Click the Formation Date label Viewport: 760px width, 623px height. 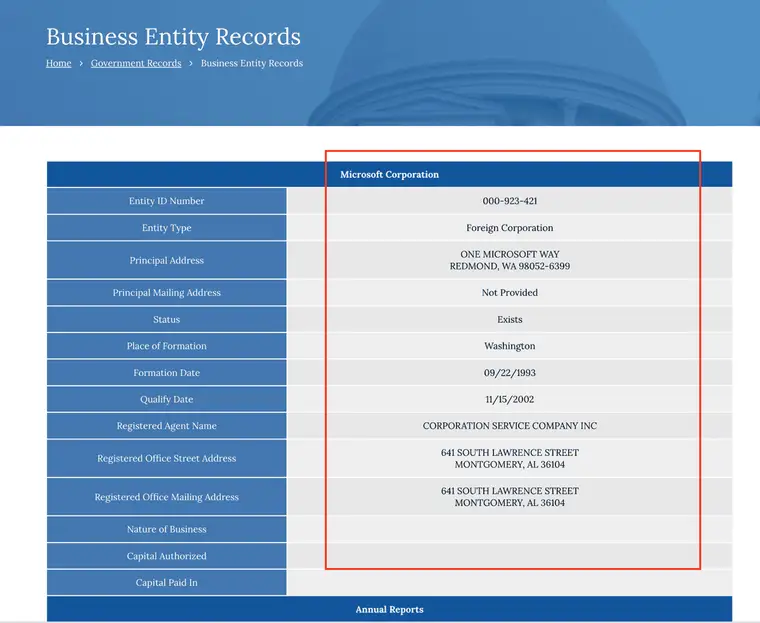[x=167, y=372]
